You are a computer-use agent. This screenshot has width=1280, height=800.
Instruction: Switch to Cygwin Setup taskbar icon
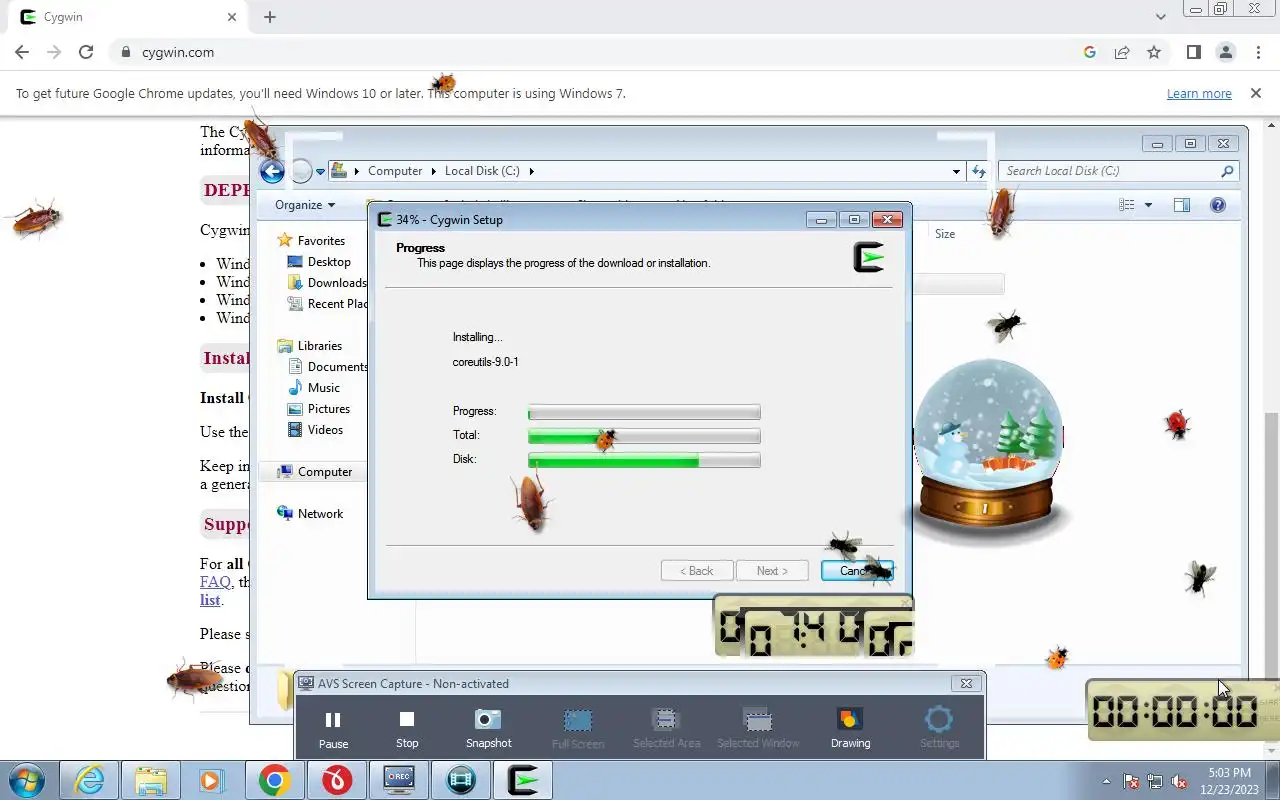pos(523,780)
